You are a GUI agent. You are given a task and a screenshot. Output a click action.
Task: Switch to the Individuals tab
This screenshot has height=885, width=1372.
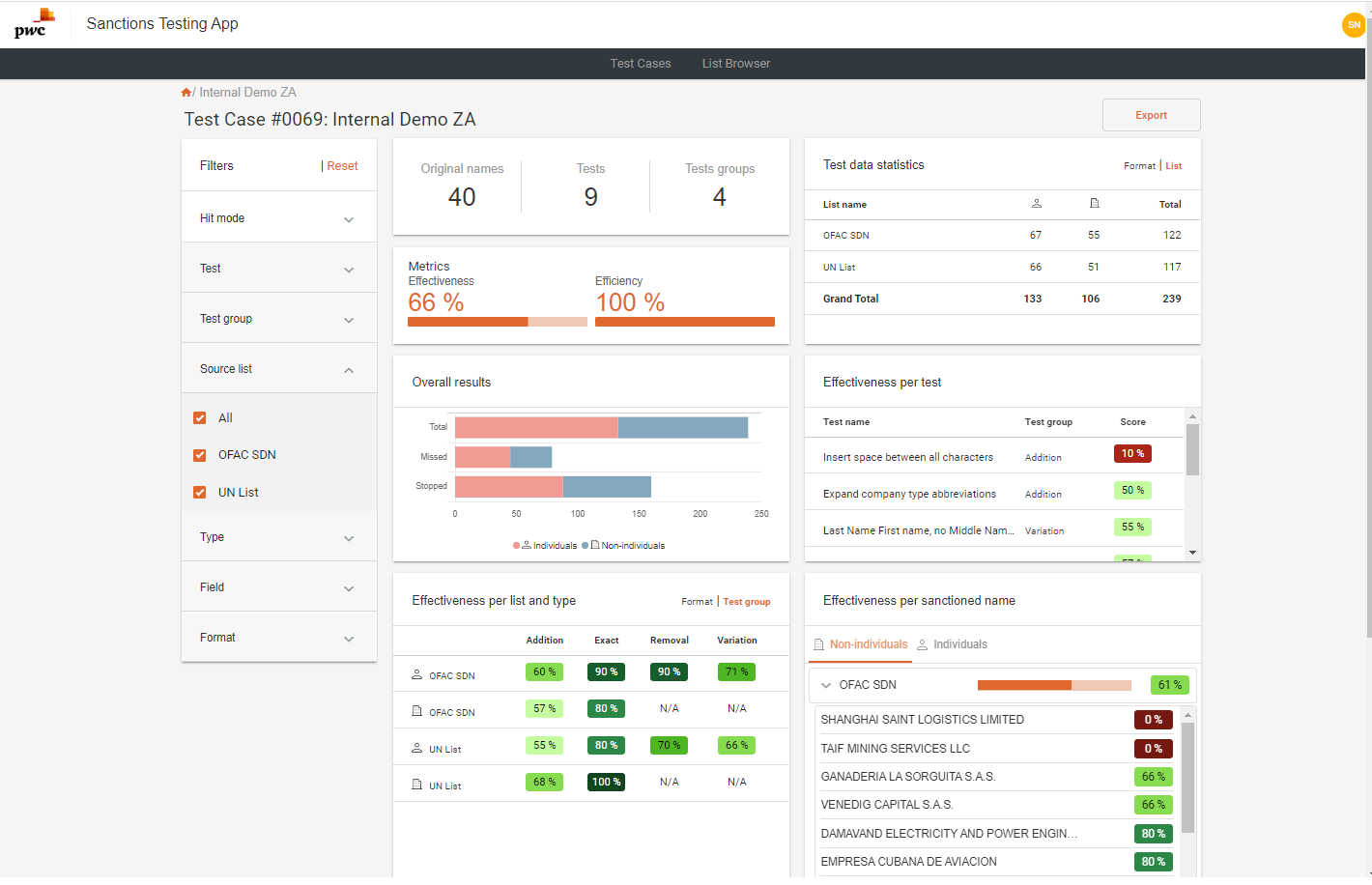pos(952,644)
